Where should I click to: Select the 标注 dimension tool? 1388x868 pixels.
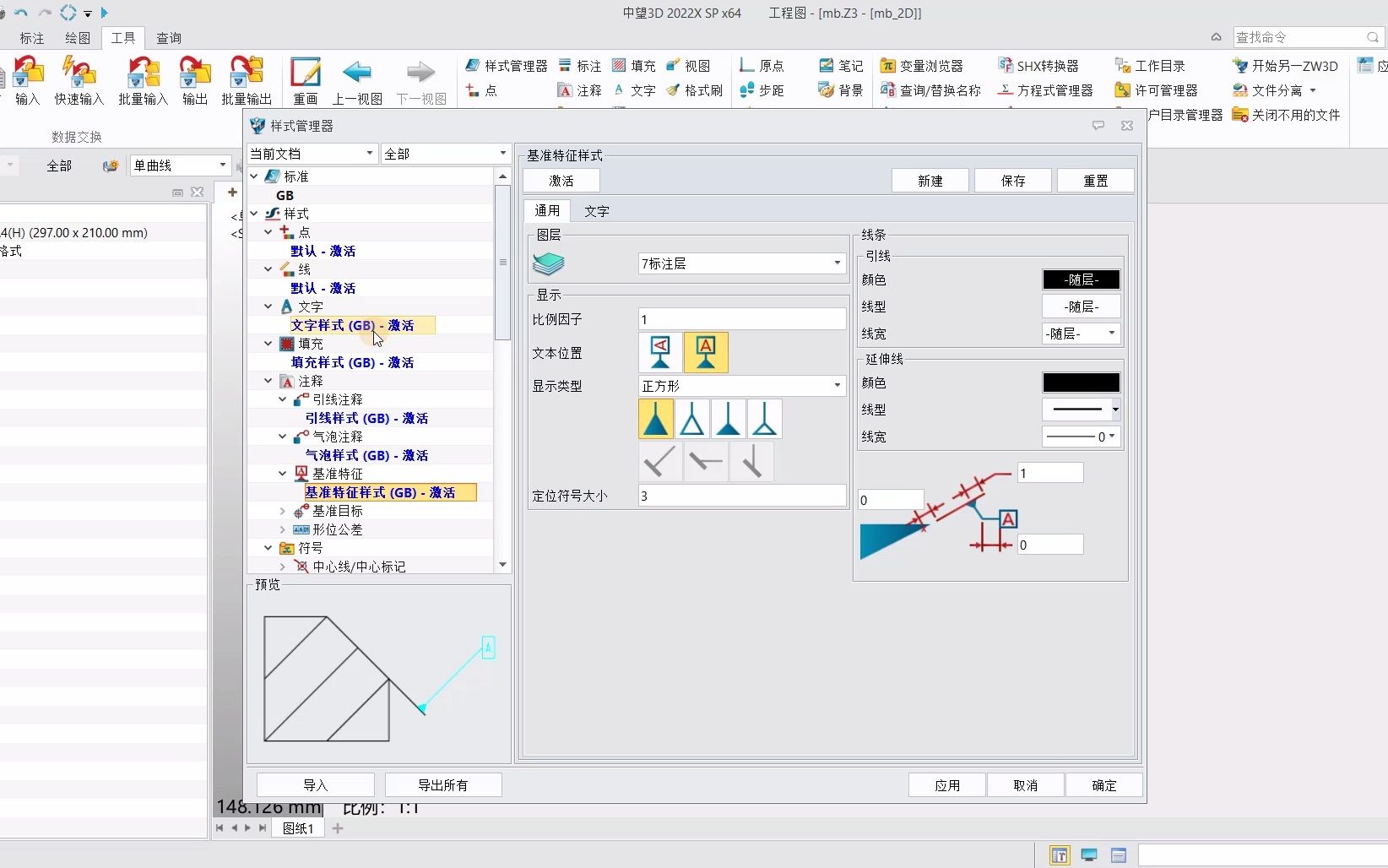[x=579, y=65]
